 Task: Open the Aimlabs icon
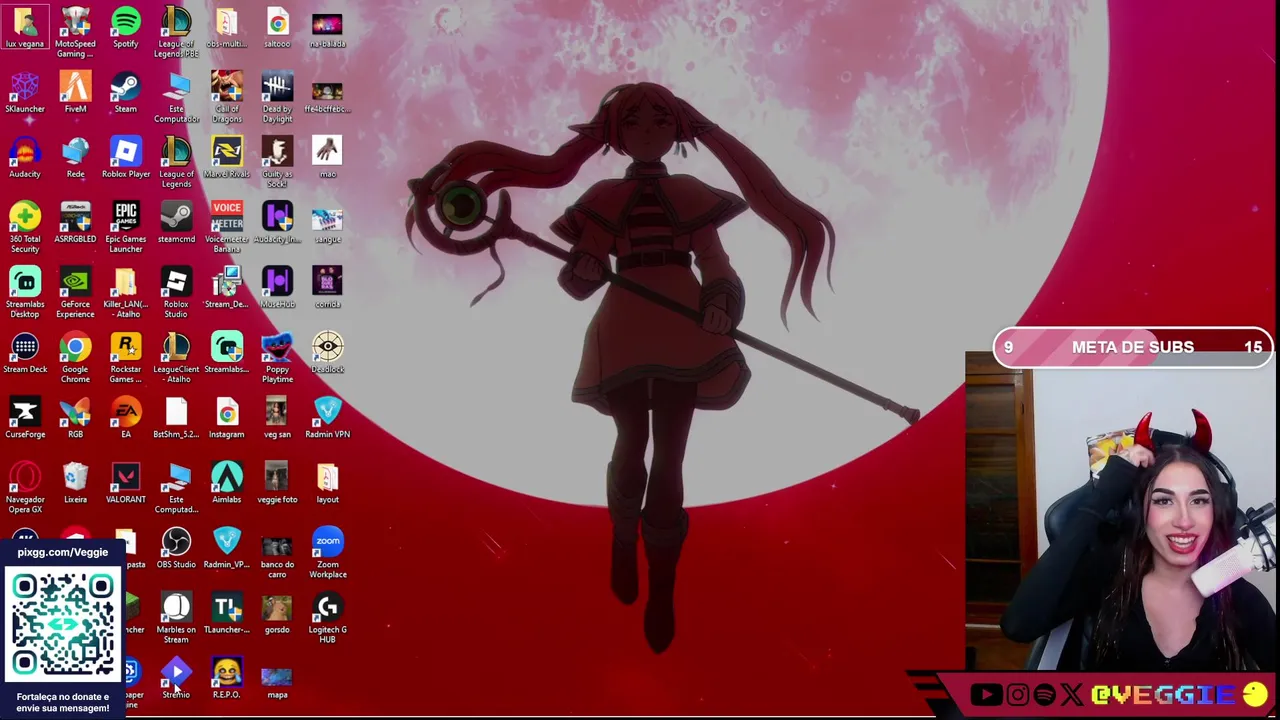[x=227, y=483]
